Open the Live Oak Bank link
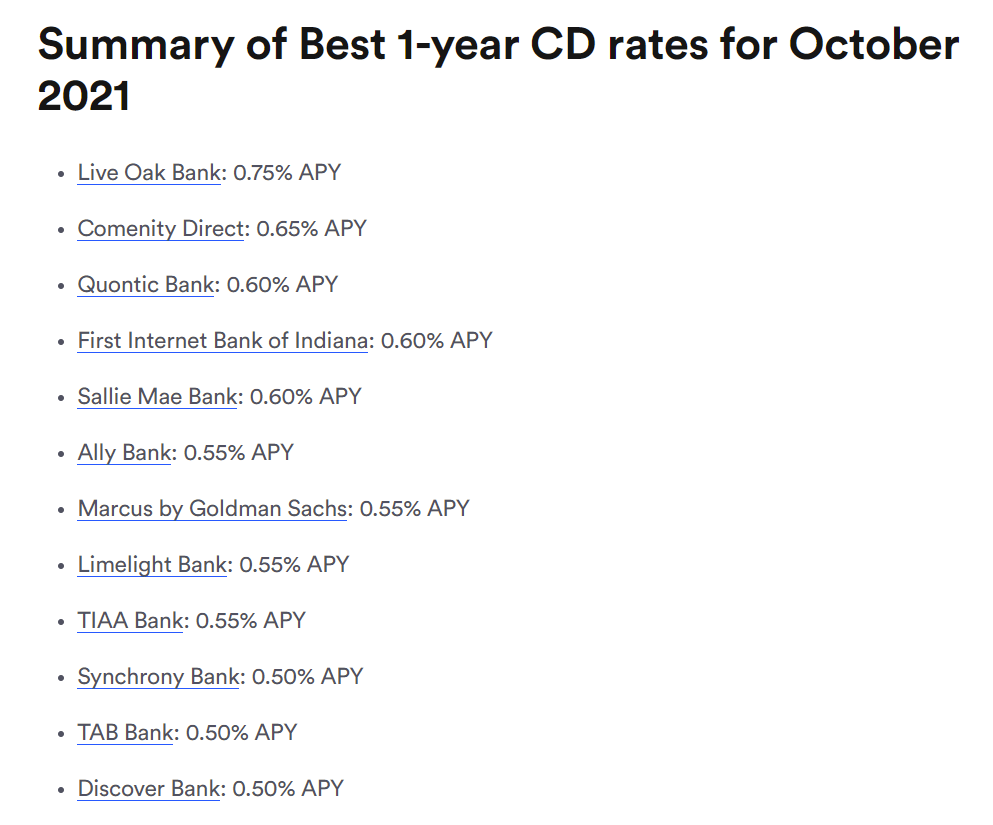 coord(149,173)
